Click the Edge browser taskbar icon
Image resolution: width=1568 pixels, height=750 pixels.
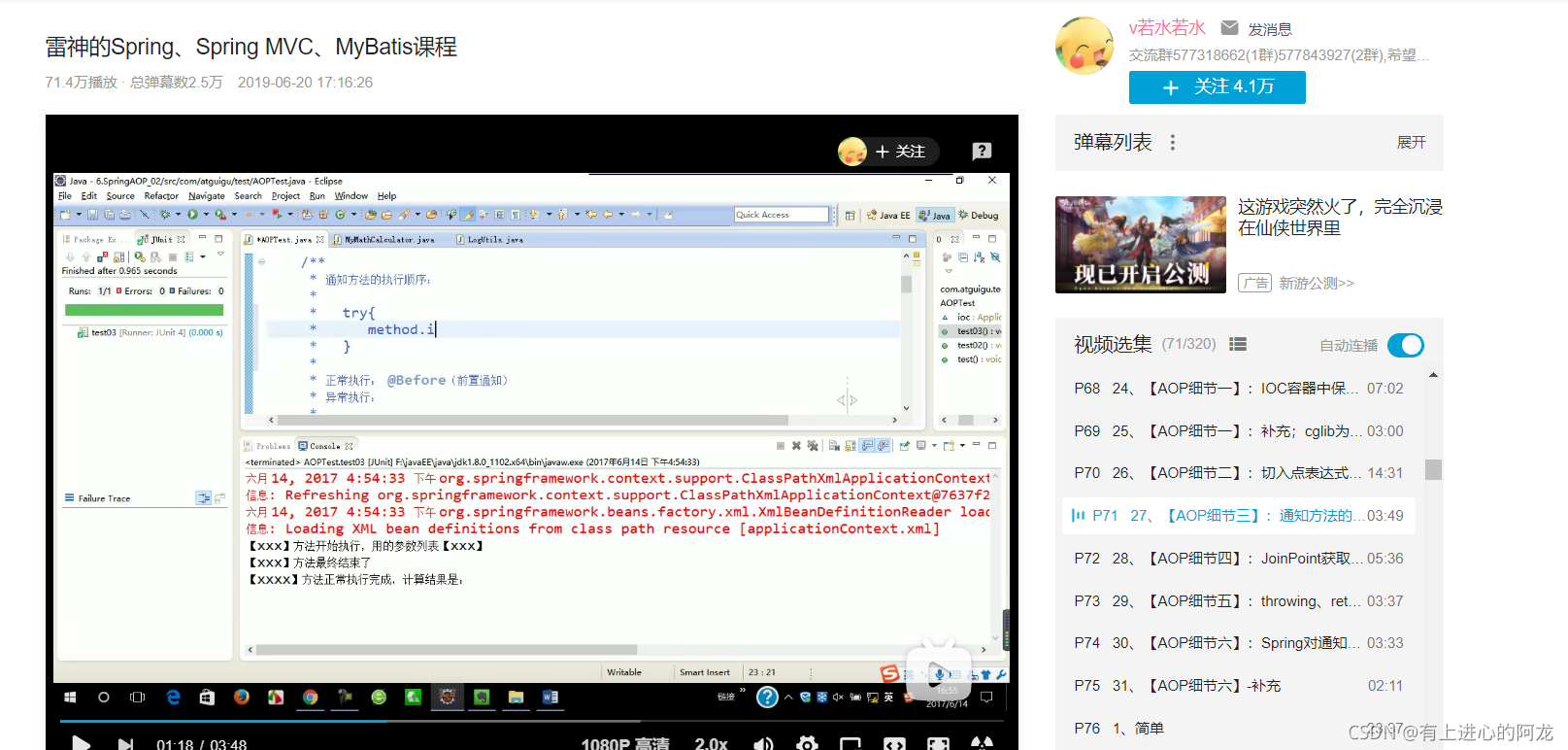tap(174, 698)
